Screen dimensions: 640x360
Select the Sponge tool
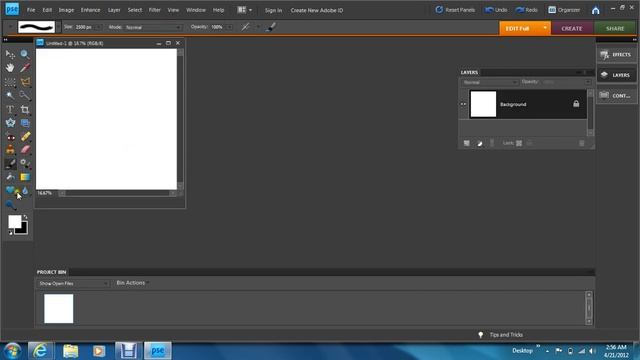pyautogui.click(x=10, y=204)
